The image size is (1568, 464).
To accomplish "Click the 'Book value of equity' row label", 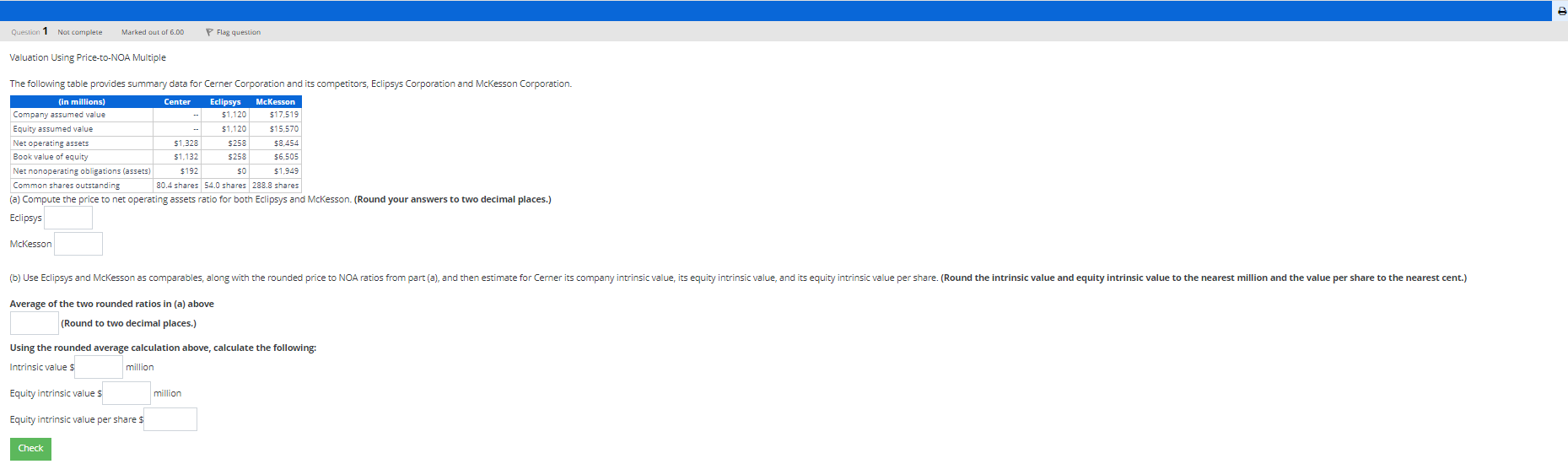I will tap(51, 157).
